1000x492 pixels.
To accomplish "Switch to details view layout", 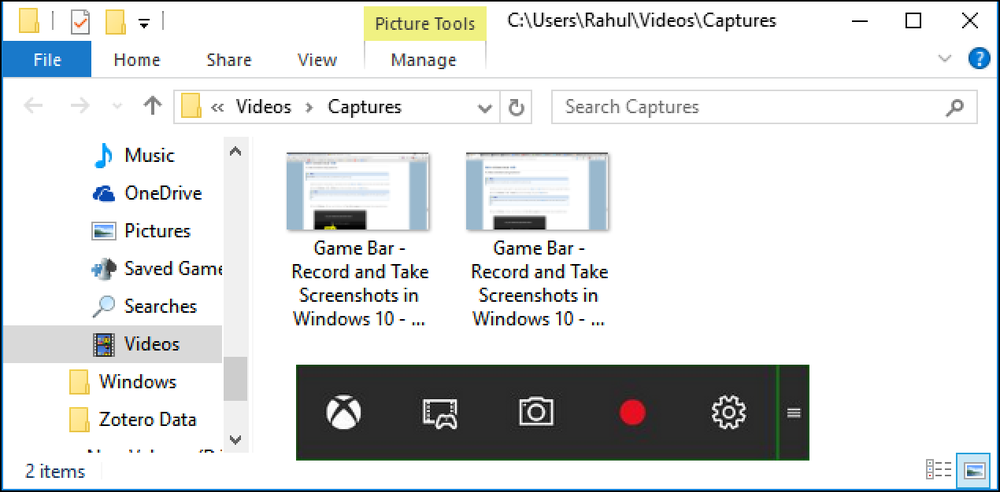I will pyautogui.click(x=938, y=470).
